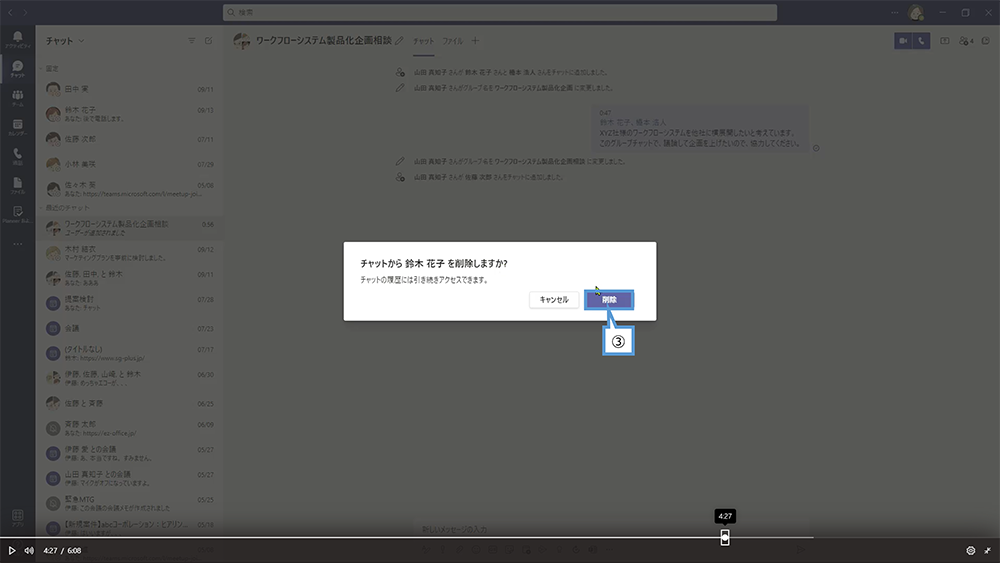Open チャット in the Teams sidebar
This screenshot has height=563, width=1000.
[17, 69]
